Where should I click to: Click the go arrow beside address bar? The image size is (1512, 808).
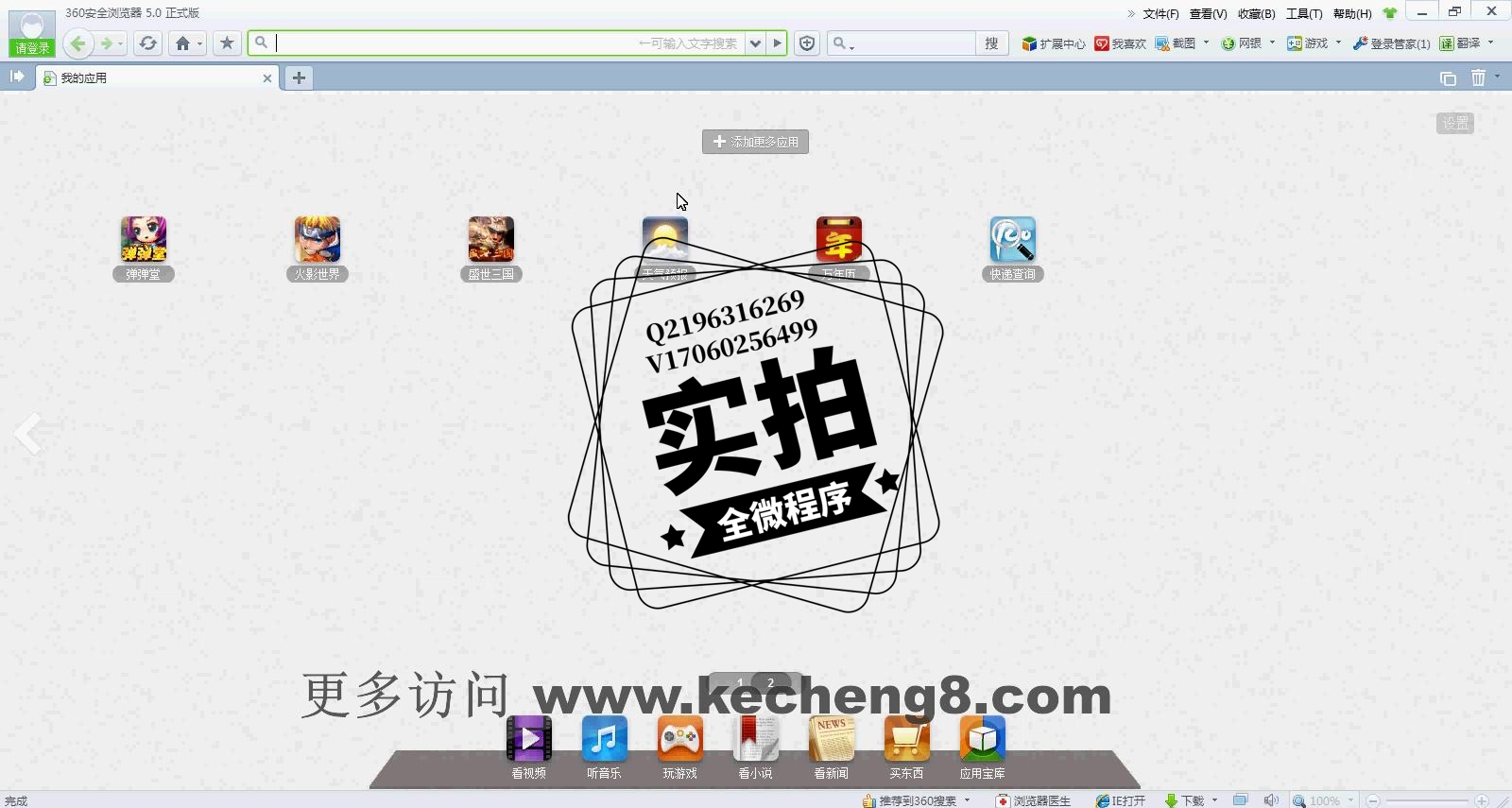(x=777, y=43)
